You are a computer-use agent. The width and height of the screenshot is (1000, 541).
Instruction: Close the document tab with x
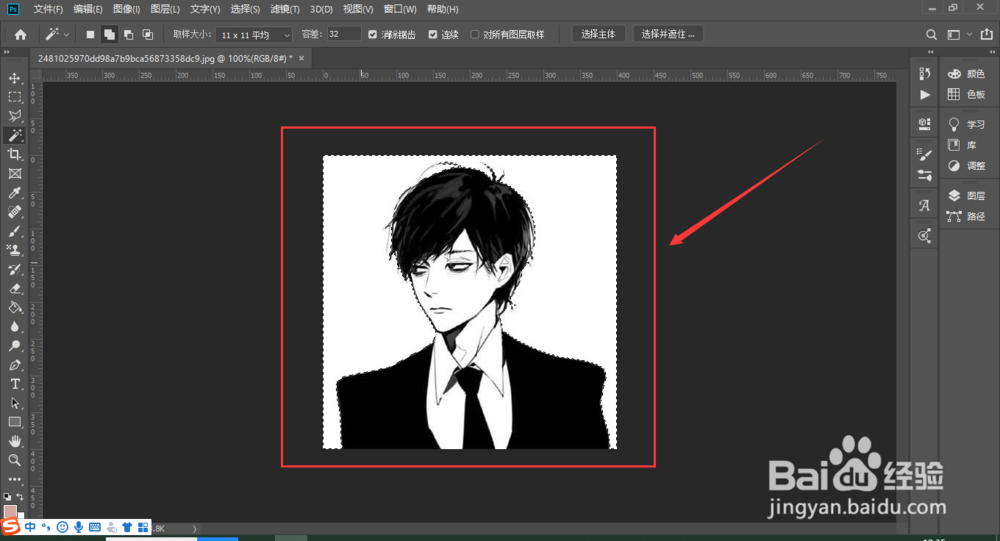click(x=301, y=58)
